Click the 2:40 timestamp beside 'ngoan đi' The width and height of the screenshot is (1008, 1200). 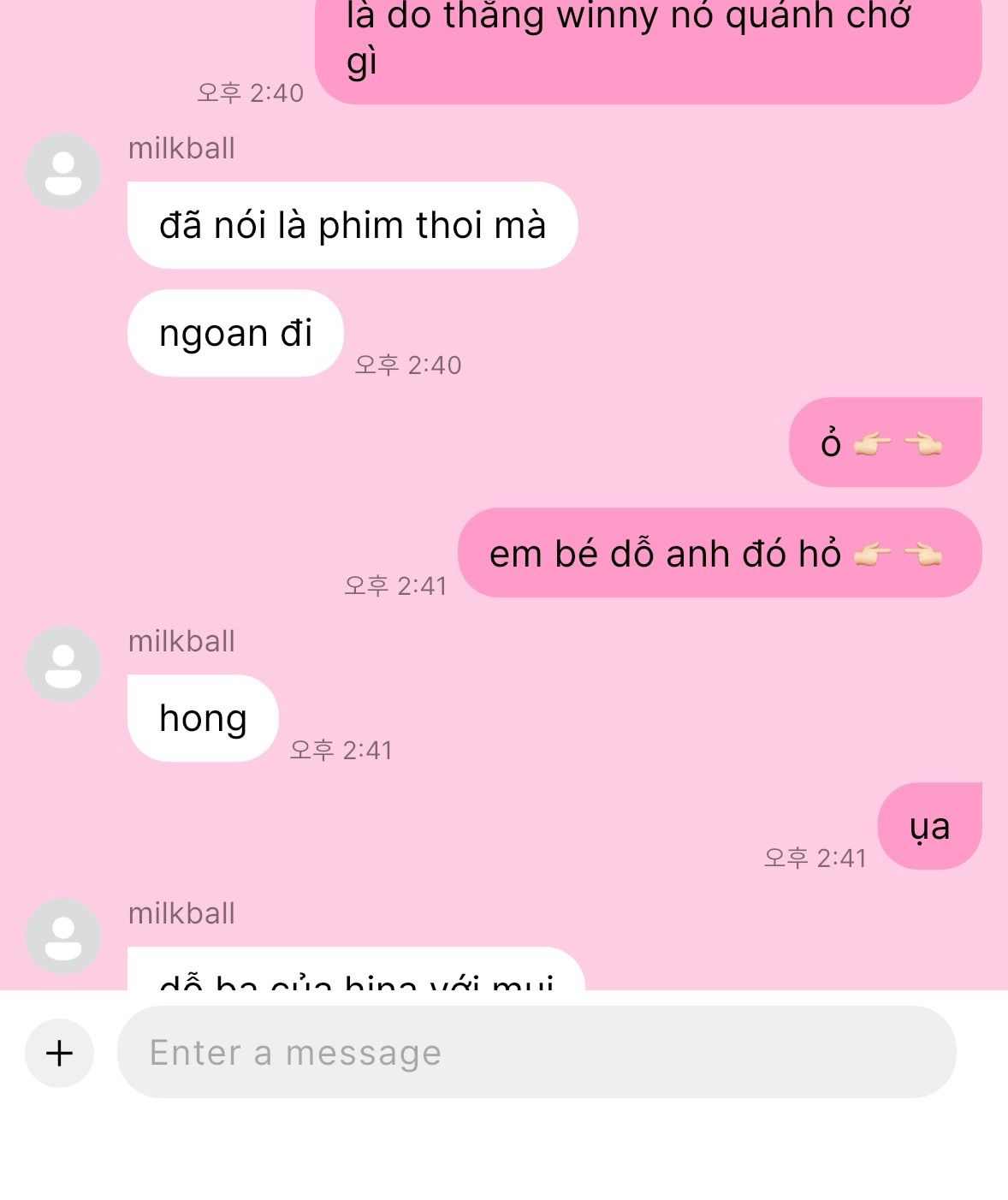click(408, 365)
